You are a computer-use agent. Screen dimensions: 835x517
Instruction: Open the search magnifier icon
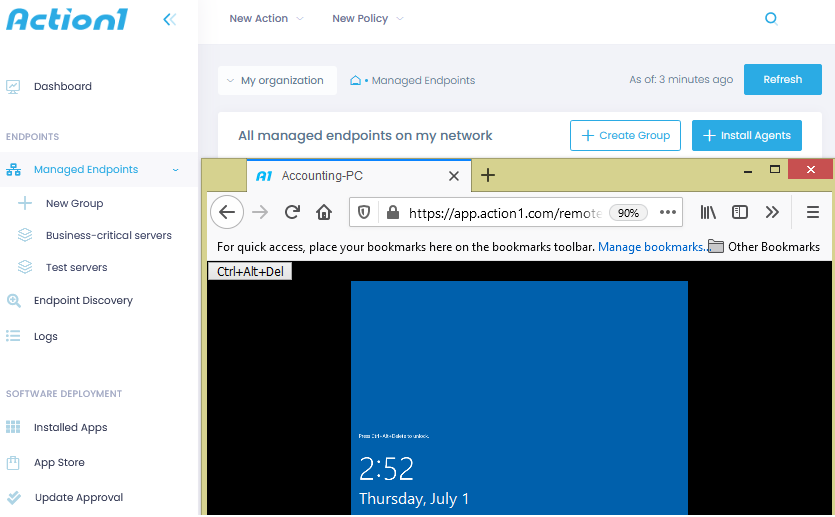tap(771, 19)
